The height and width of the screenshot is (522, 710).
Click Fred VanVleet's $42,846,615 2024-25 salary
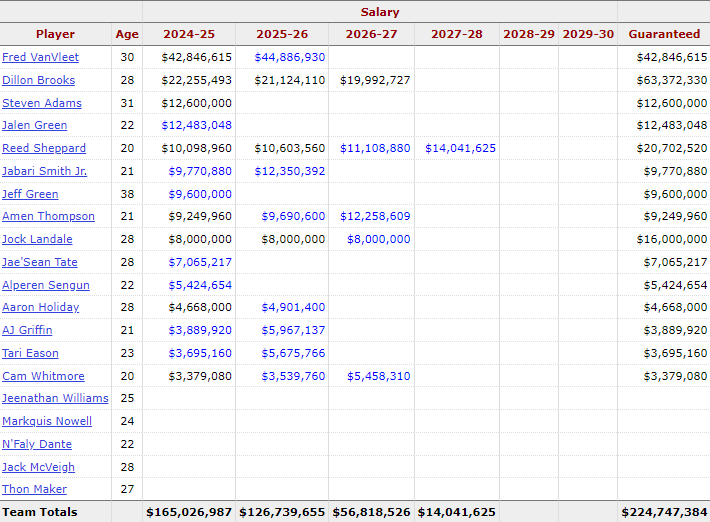coord(197,57)
